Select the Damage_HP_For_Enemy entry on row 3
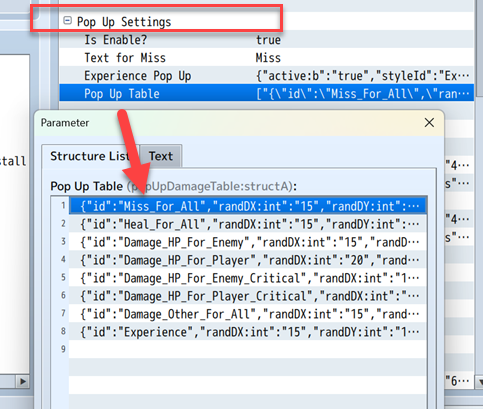 [x=248, y=242]
